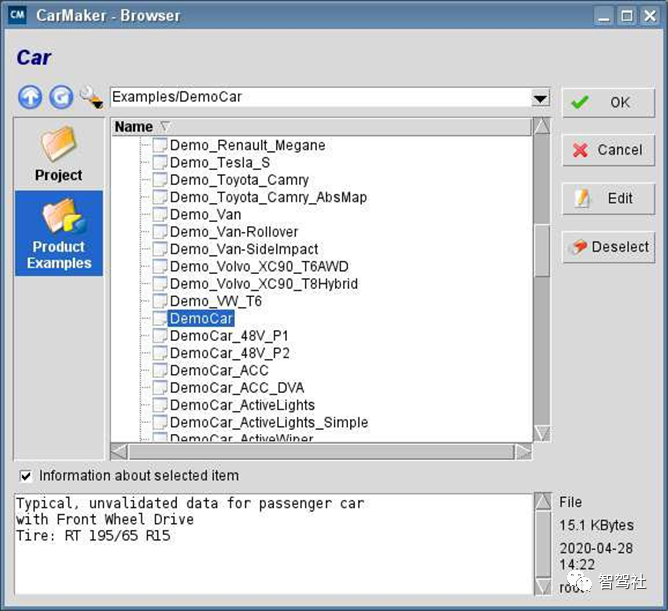Click info text box scroll down arrow
The image size is (668, 611).
(543, 586)
